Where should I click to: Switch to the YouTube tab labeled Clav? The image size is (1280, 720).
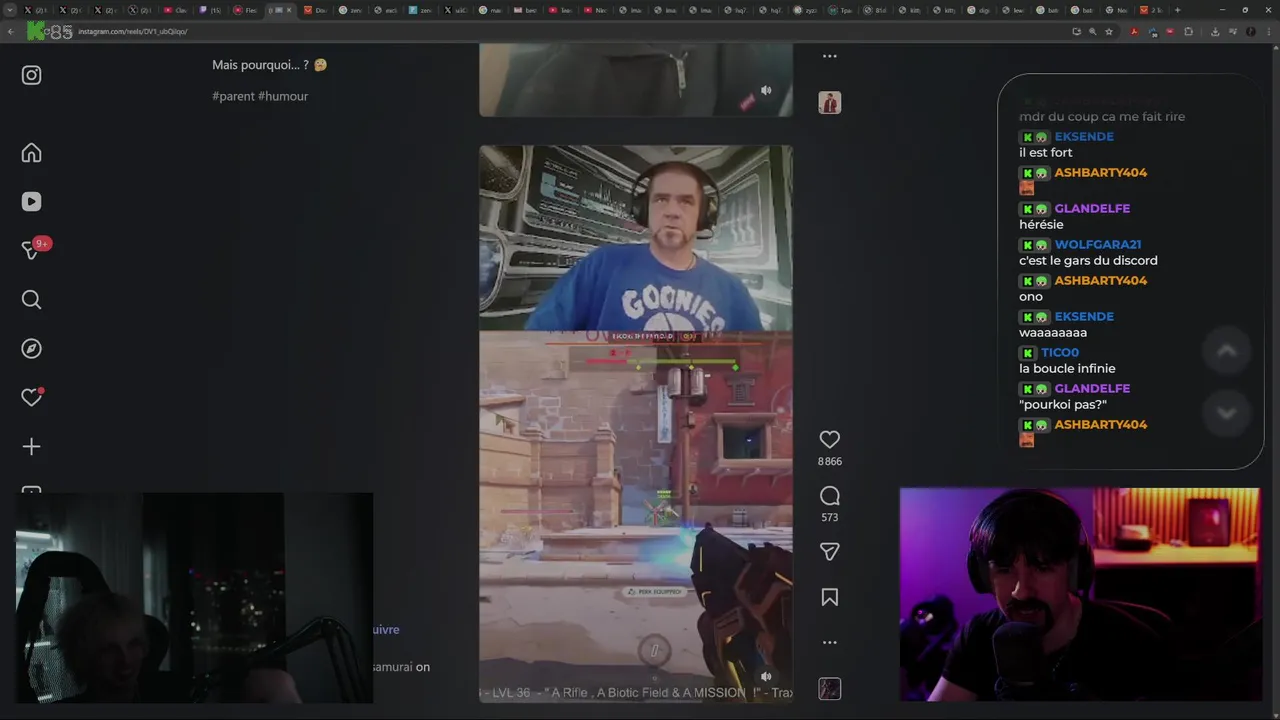(176, 10)
